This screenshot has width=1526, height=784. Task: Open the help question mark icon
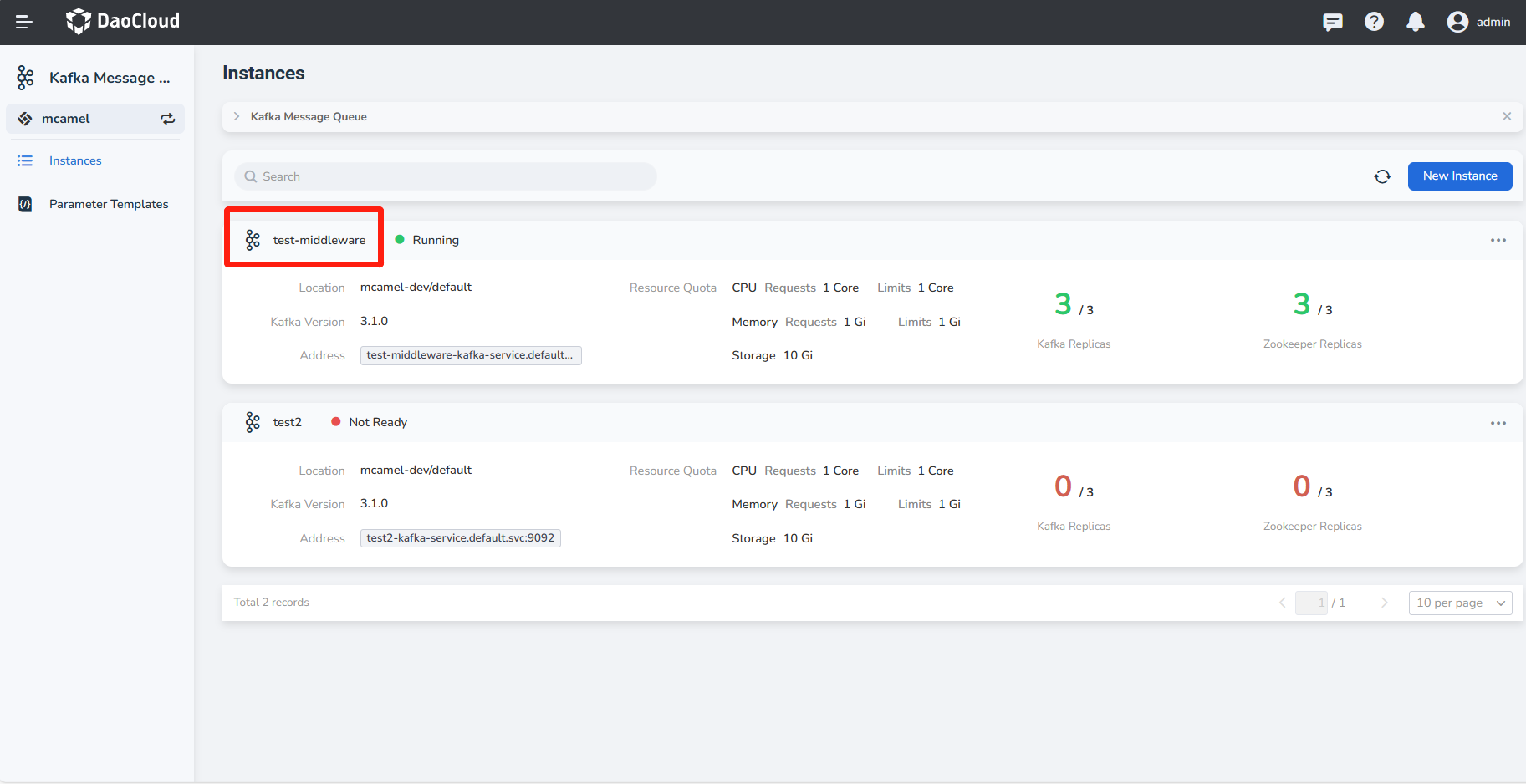point(1374,22)
